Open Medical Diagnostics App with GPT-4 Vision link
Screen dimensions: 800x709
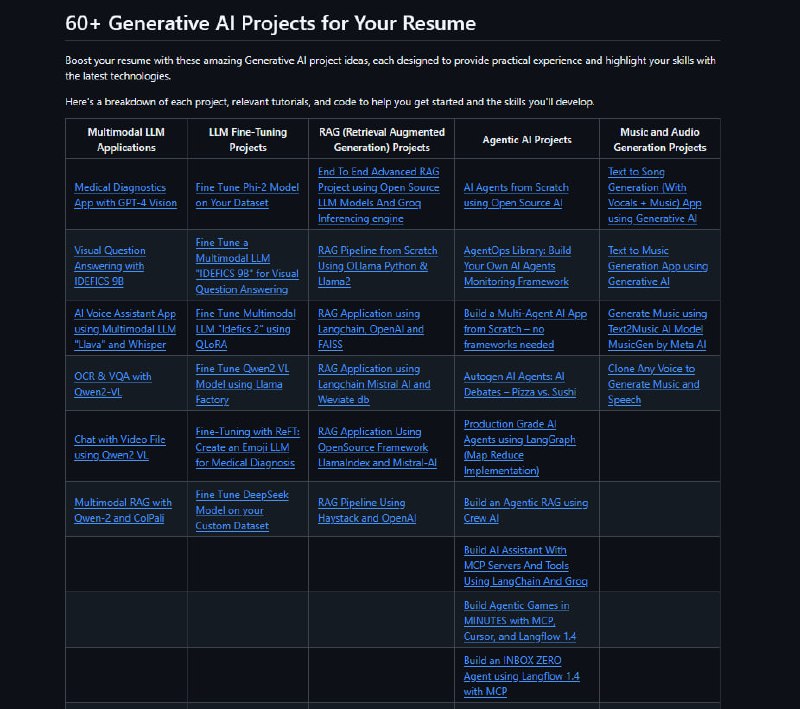click(126, 195)
